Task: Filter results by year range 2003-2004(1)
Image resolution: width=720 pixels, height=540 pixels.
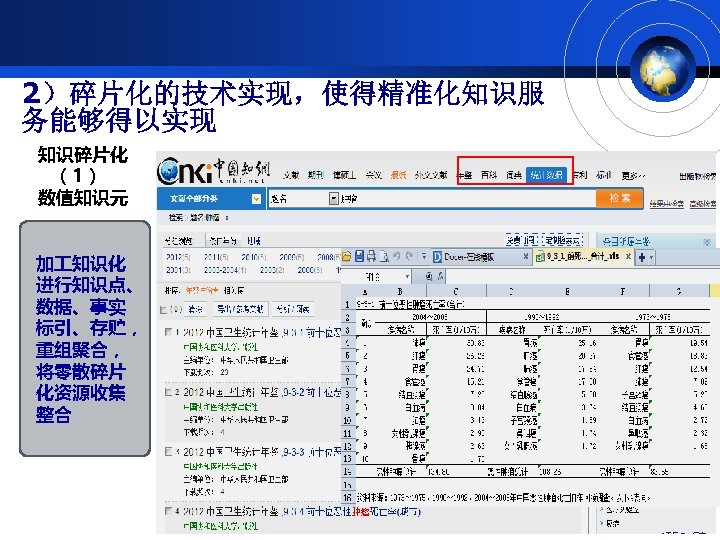Action: 225,270
